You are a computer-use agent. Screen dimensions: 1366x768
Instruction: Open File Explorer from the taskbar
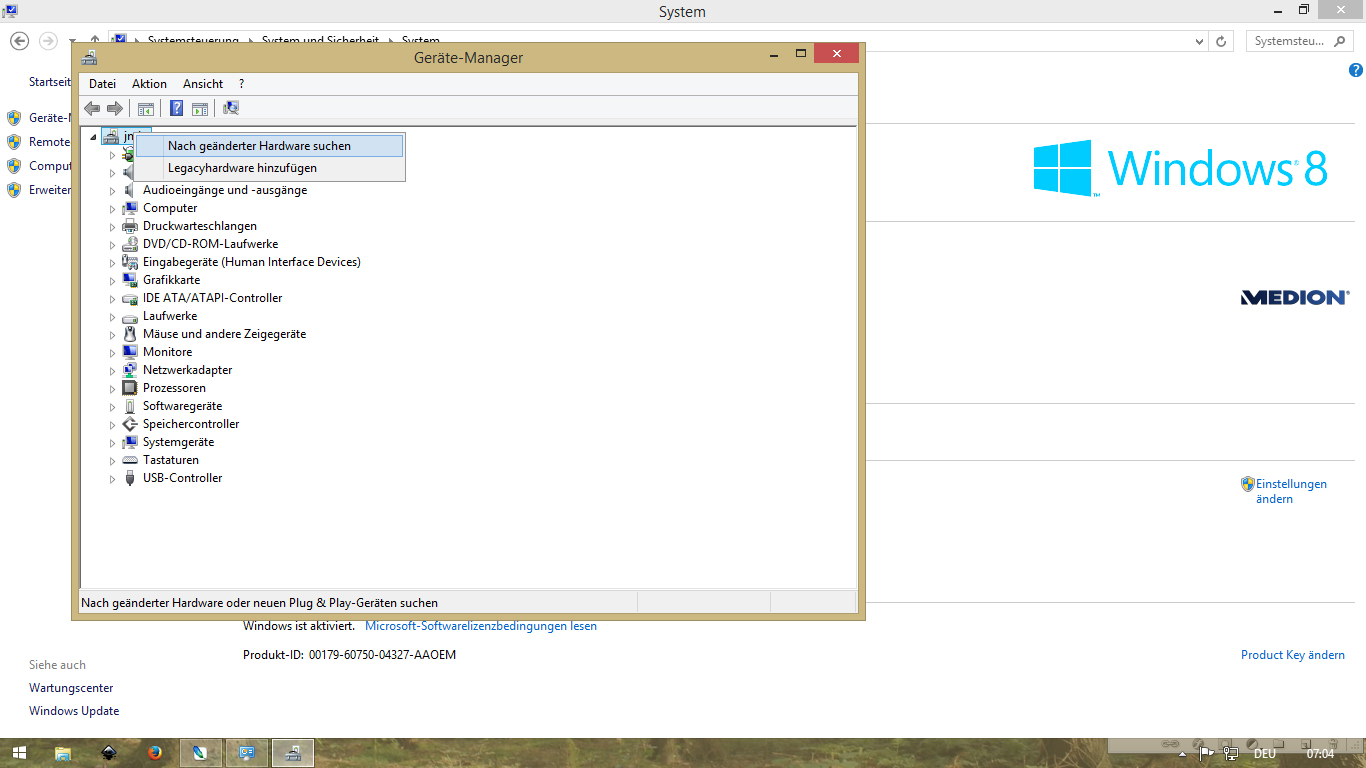63,753
